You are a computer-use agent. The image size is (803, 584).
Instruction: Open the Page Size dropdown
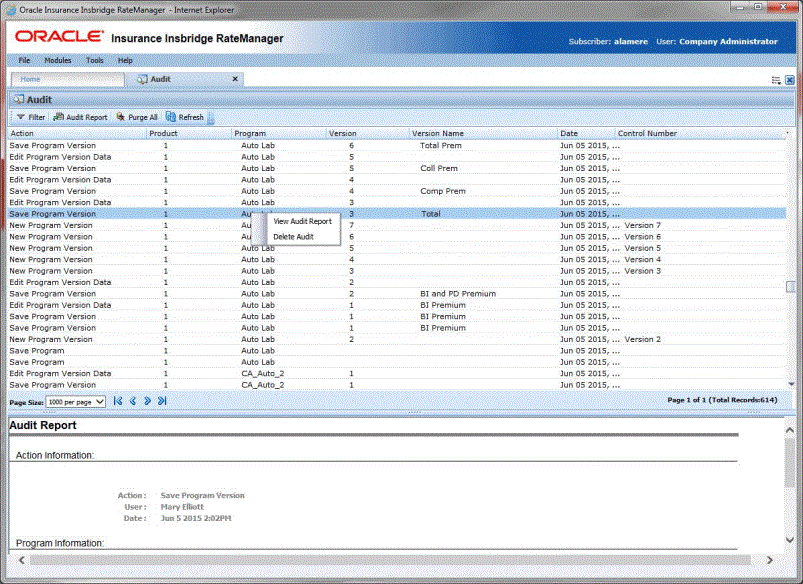[x=76, y=402]
